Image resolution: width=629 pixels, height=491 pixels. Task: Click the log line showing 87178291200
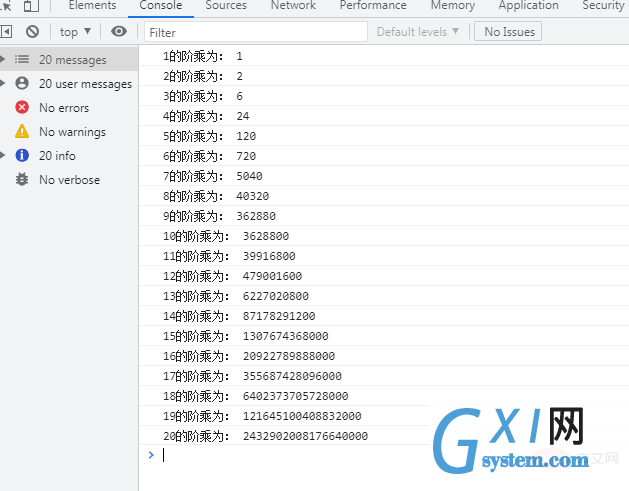384,316
